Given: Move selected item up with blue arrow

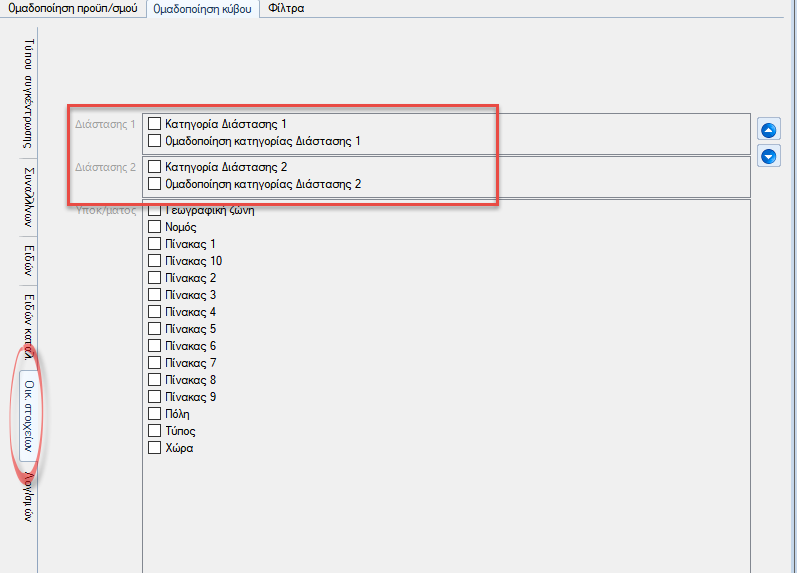Looking at the screenshot, I should coord(769,130).
